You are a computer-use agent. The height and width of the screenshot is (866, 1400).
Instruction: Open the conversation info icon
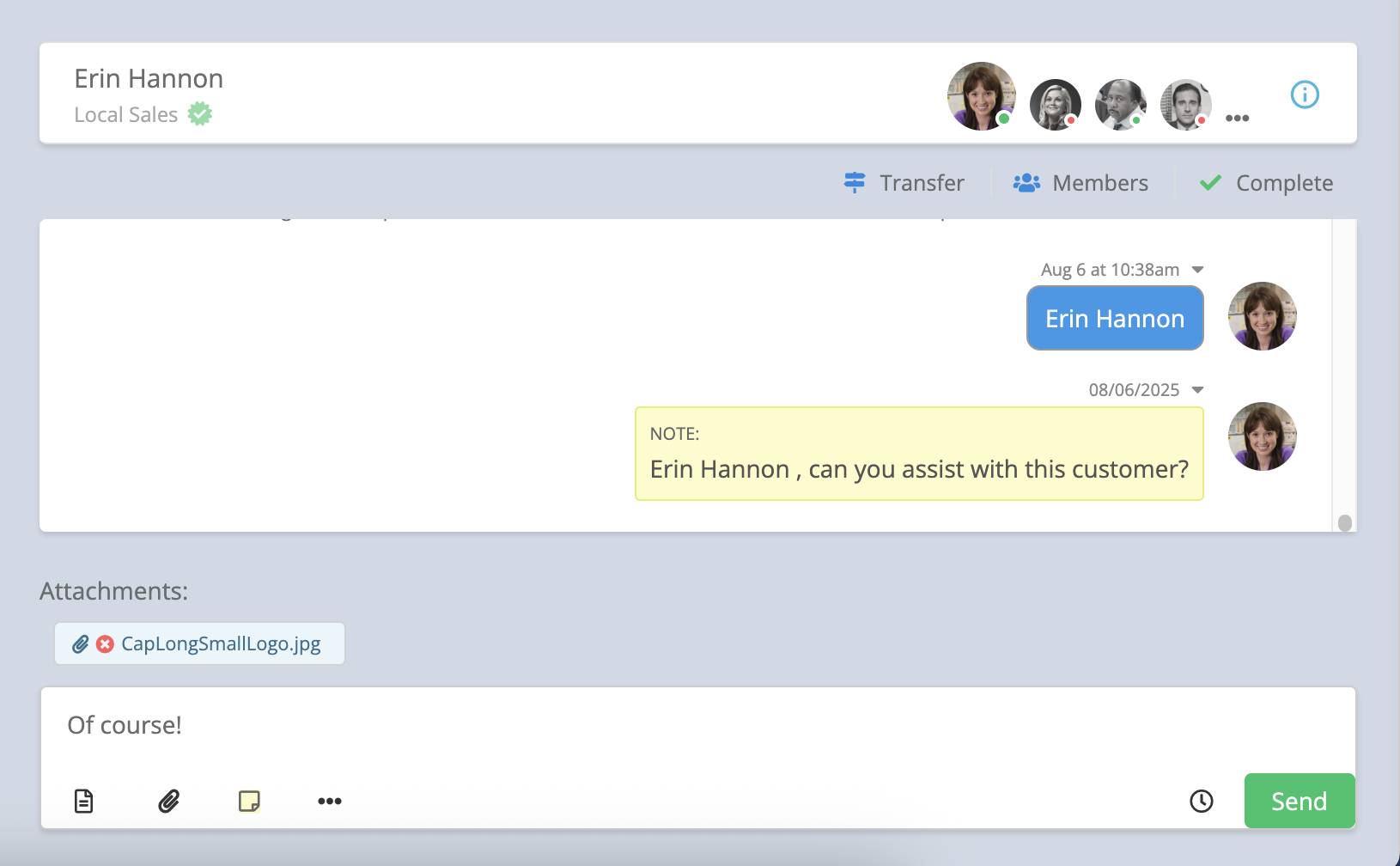point(1305,95)
